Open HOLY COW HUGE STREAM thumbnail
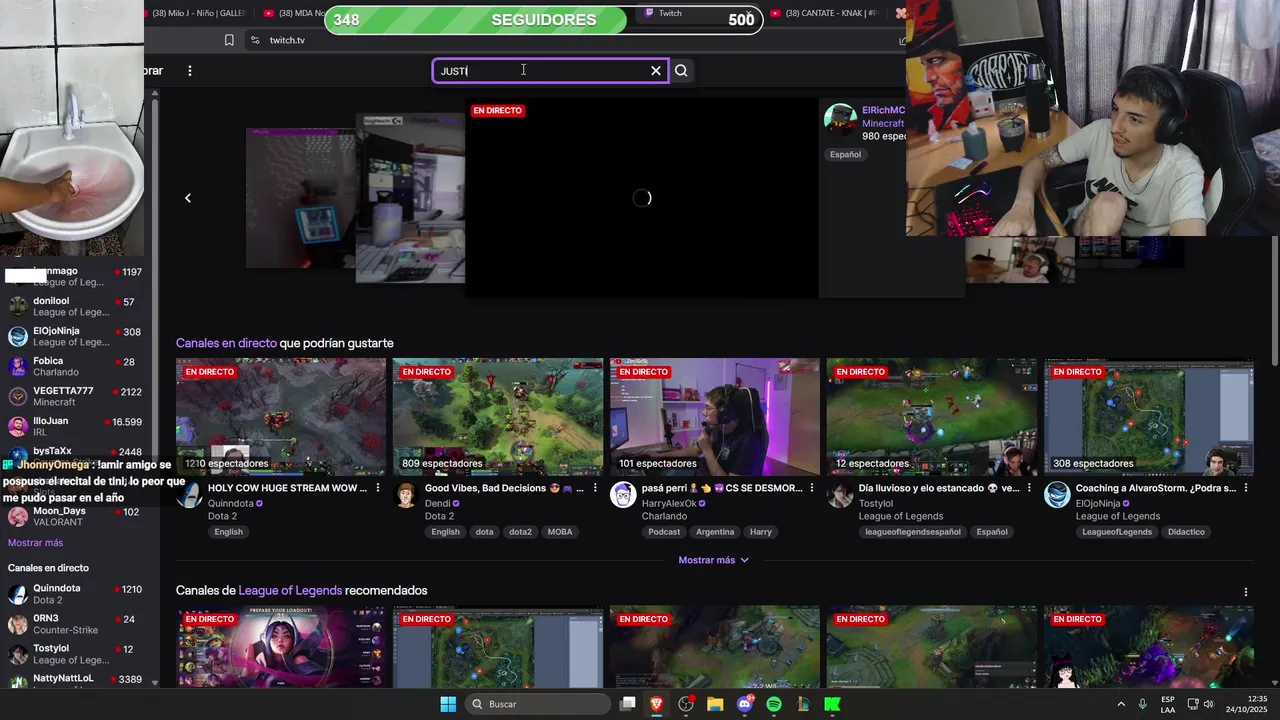This screenshot has height=720, width=1280. [x=281, y=416]
